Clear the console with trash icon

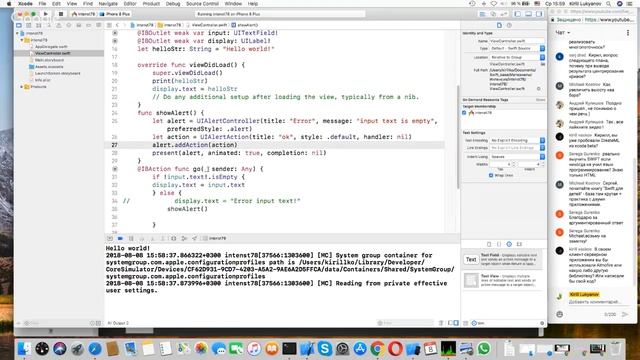click(441, 323)
